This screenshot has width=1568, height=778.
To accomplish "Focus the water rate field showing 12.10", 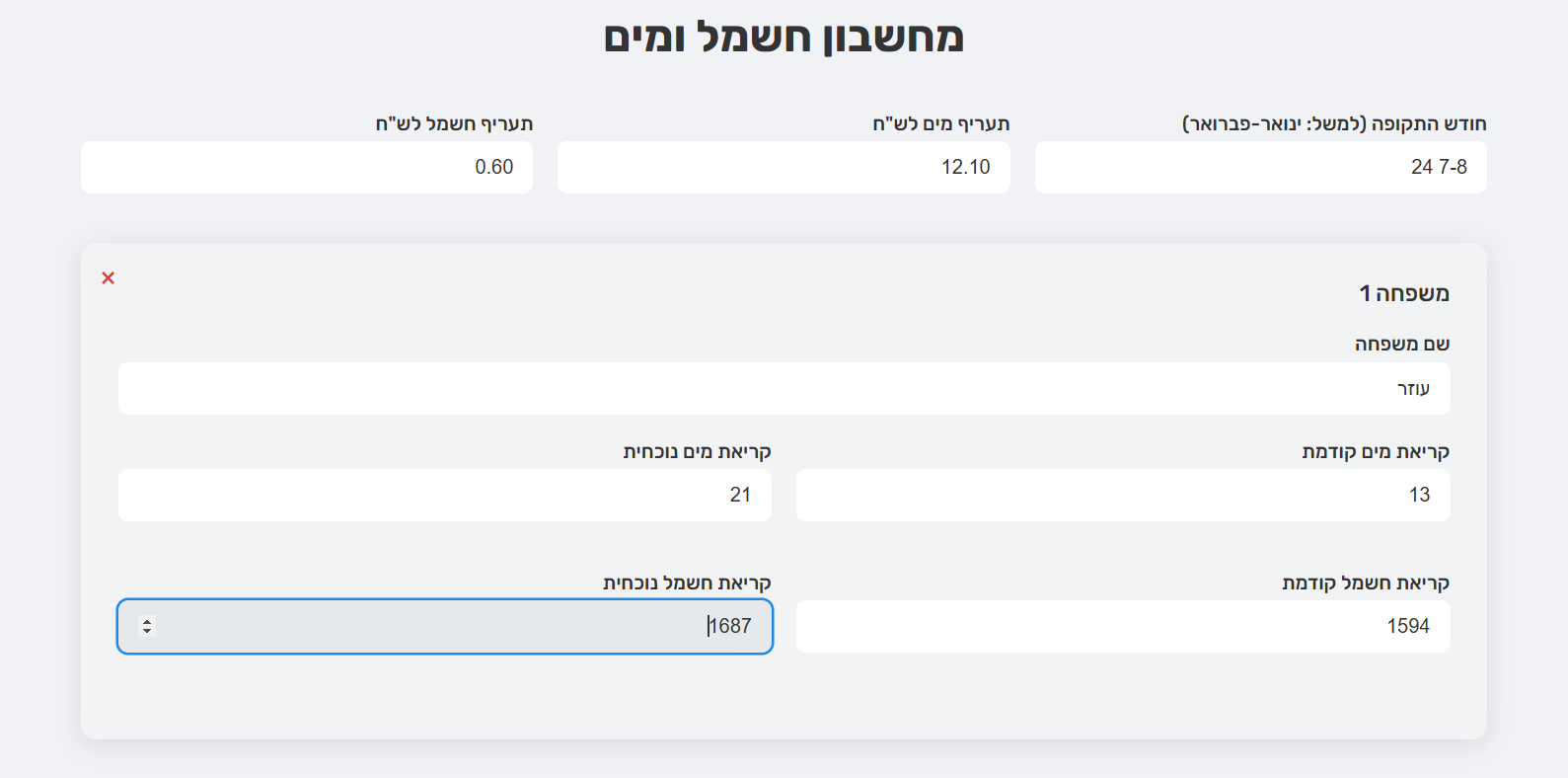I will (784, 167).
